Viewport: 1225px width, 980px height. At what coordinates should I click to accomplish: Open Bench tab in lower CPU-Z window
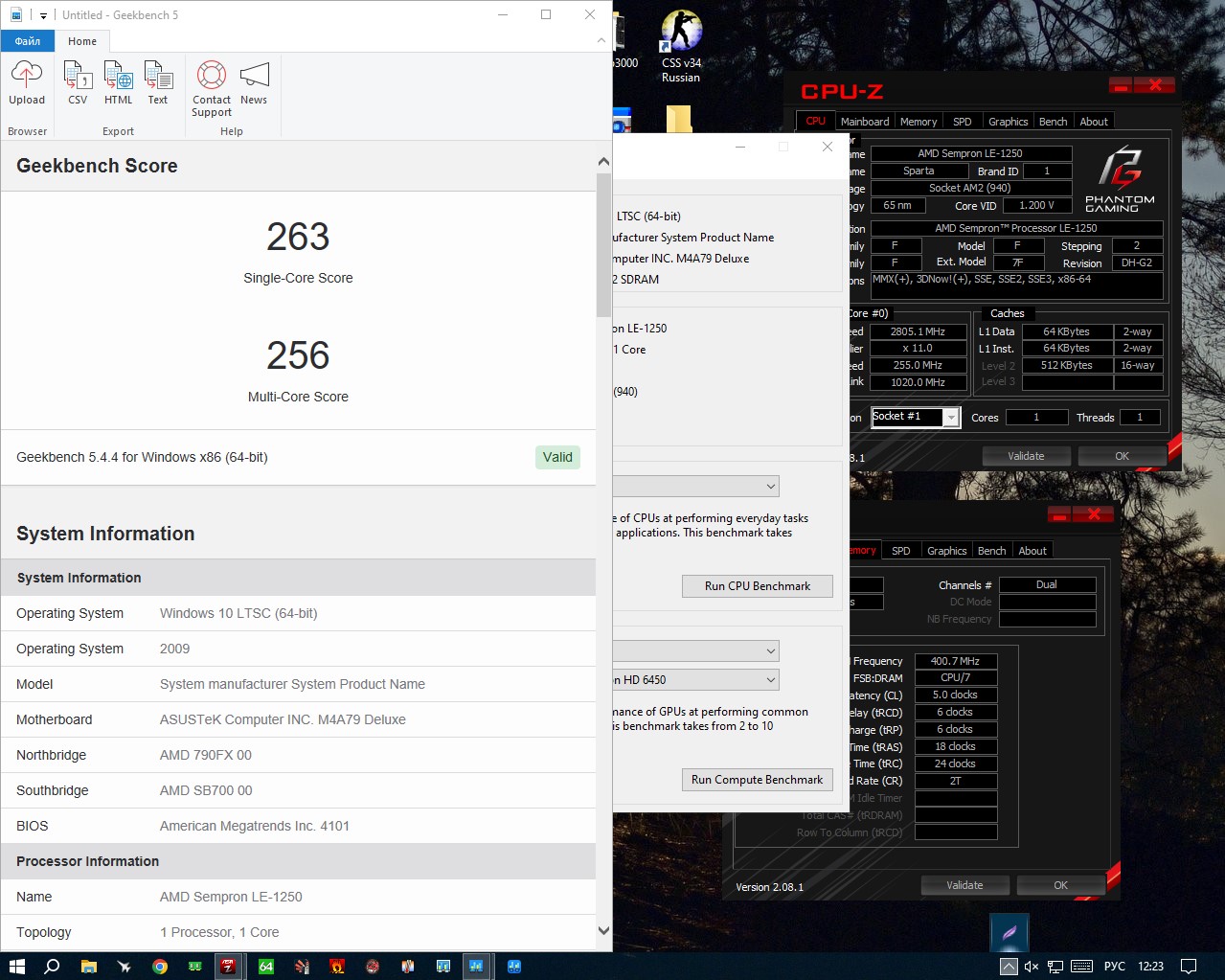pos(992,551)
